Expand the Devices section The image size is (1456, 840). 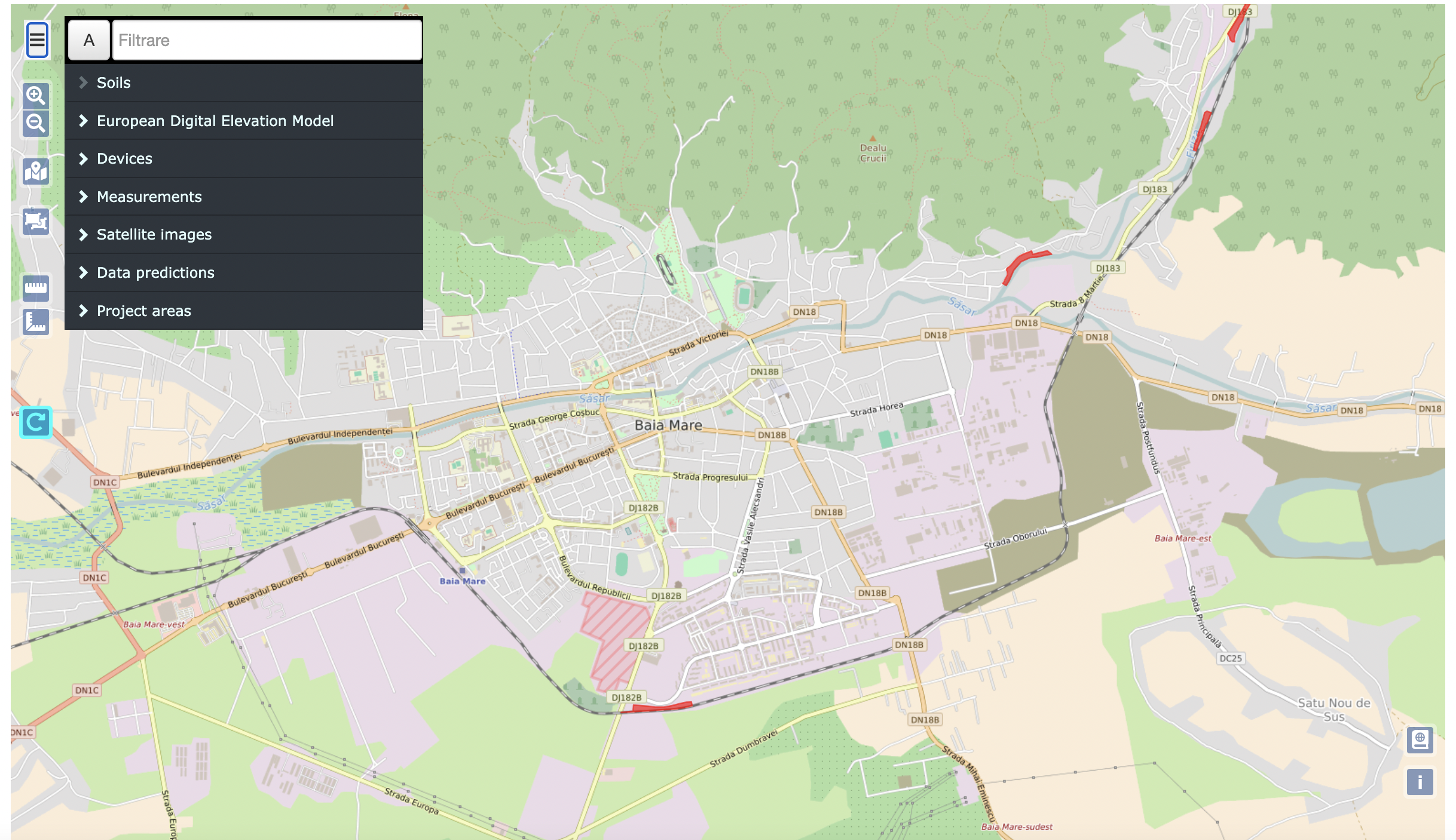[124, 159]
